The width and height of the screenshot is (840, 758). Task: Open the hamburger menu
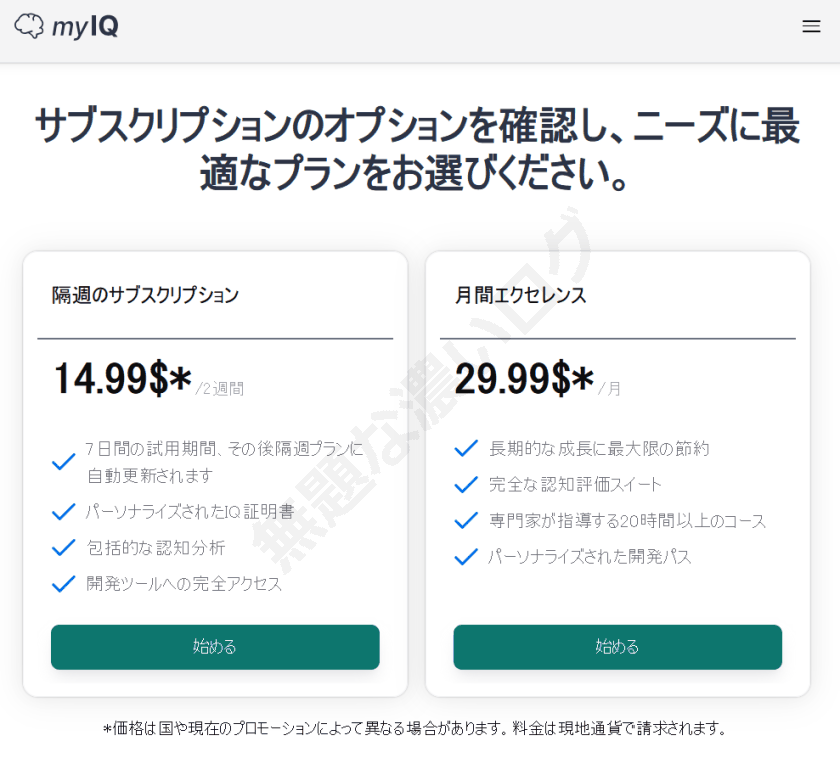811,27
